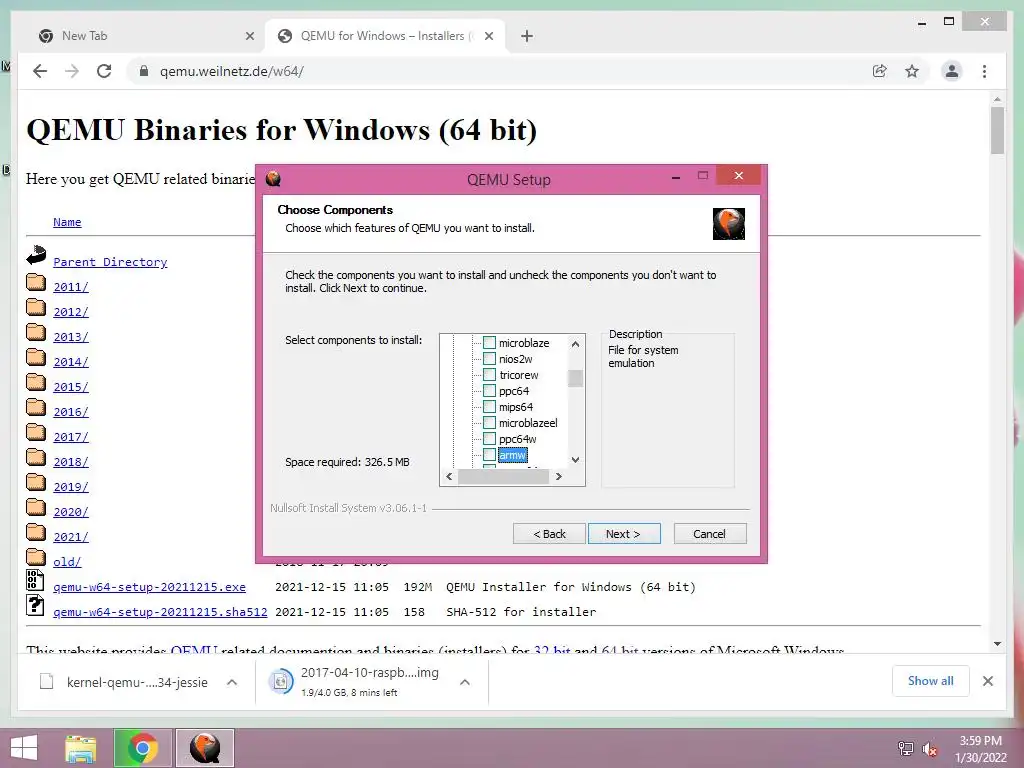Open Chrome from the taskbar
This screenshot has width=1024, height=768.
[x=142, y=748]
